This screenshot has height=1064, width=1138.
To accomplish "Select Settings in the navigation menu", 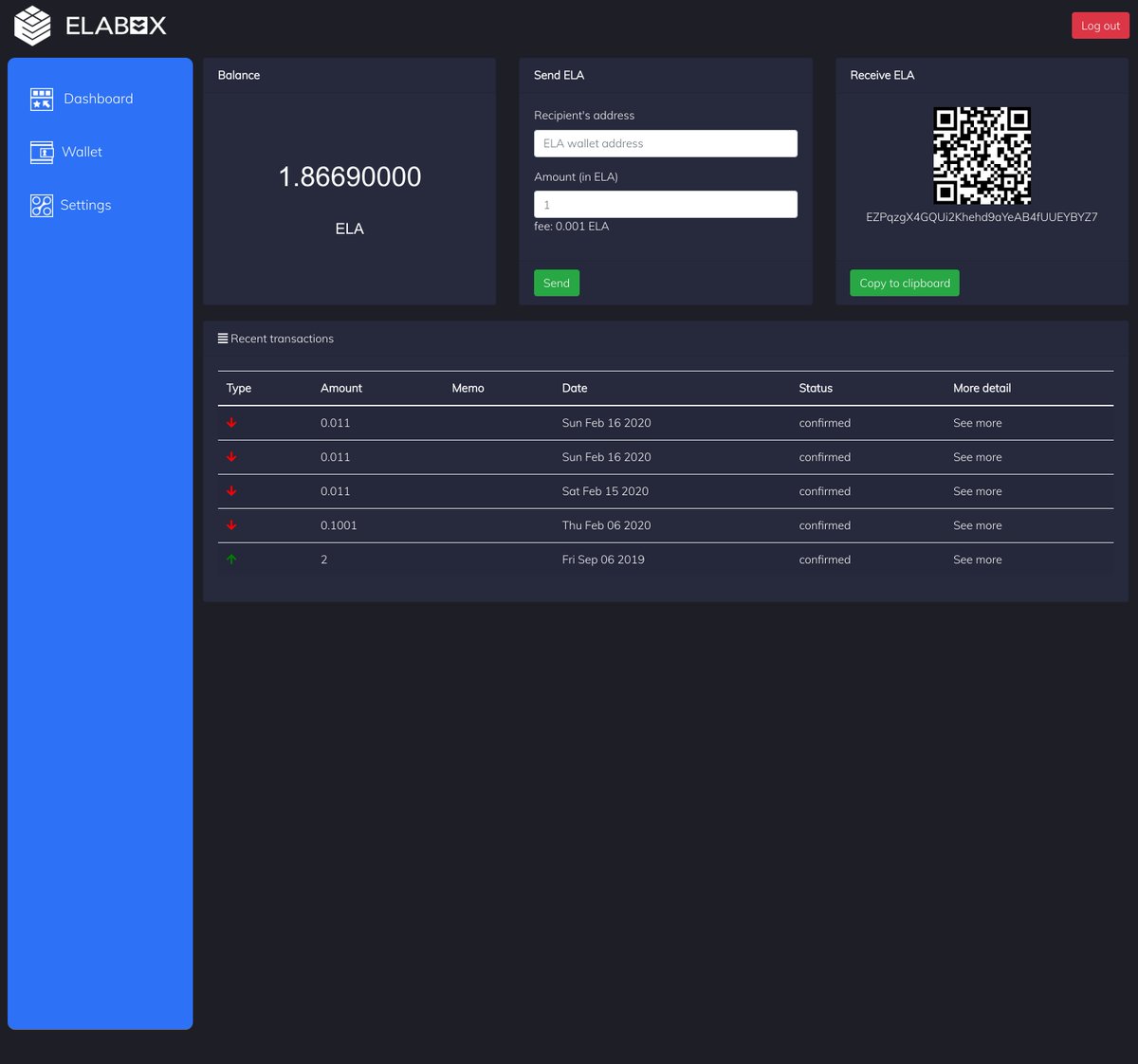I will pos(85,205).
